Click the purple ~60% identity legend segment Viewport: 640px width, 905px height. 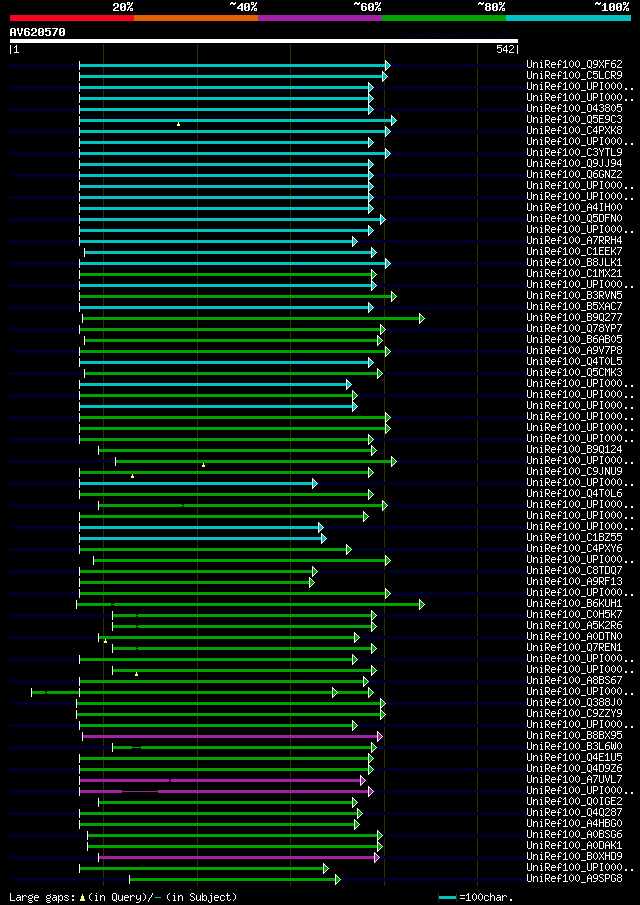[320, 18]
